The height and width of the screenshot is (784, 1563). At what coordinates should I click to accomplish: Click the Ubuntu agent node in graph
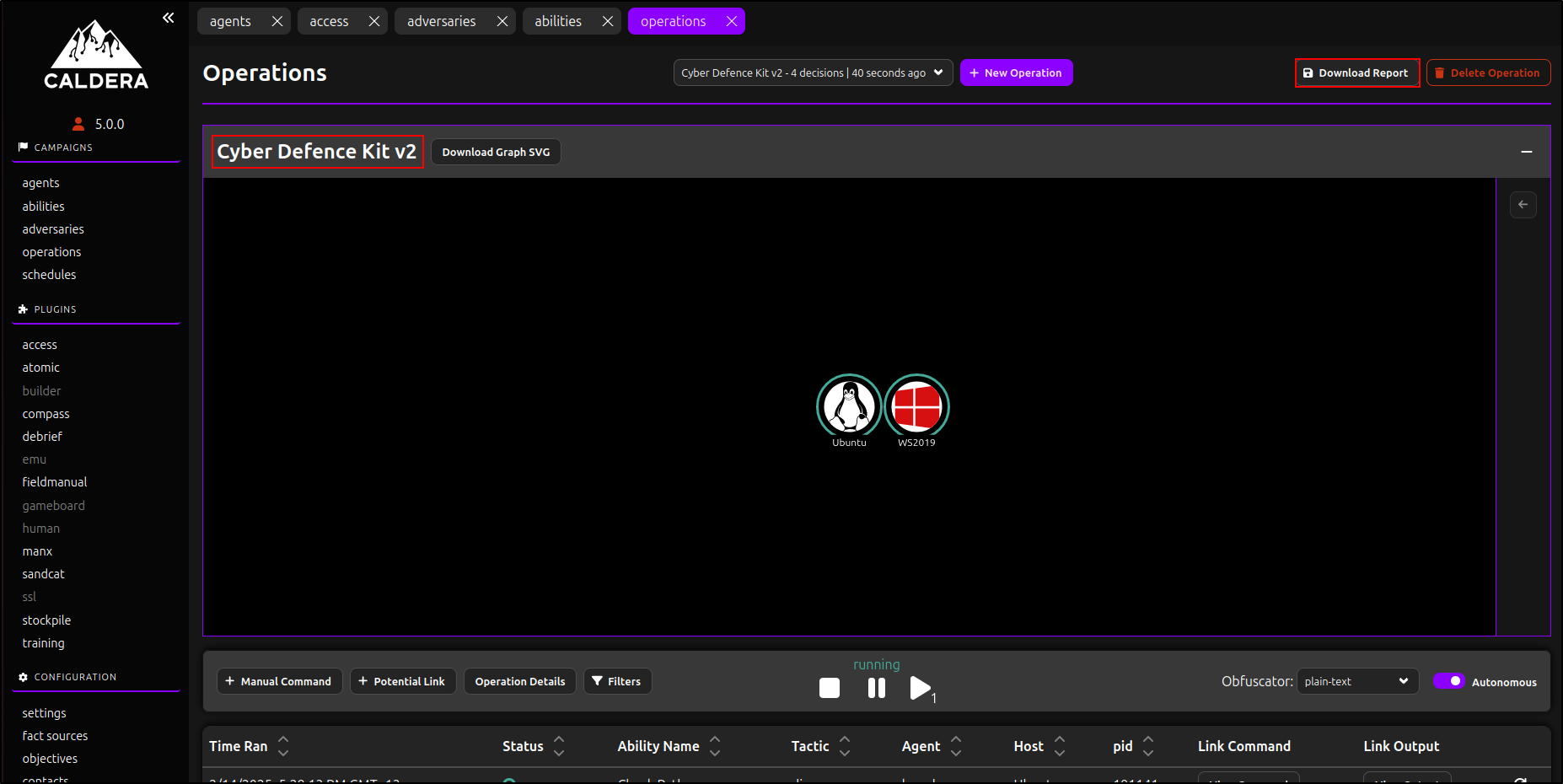point(849,406)
